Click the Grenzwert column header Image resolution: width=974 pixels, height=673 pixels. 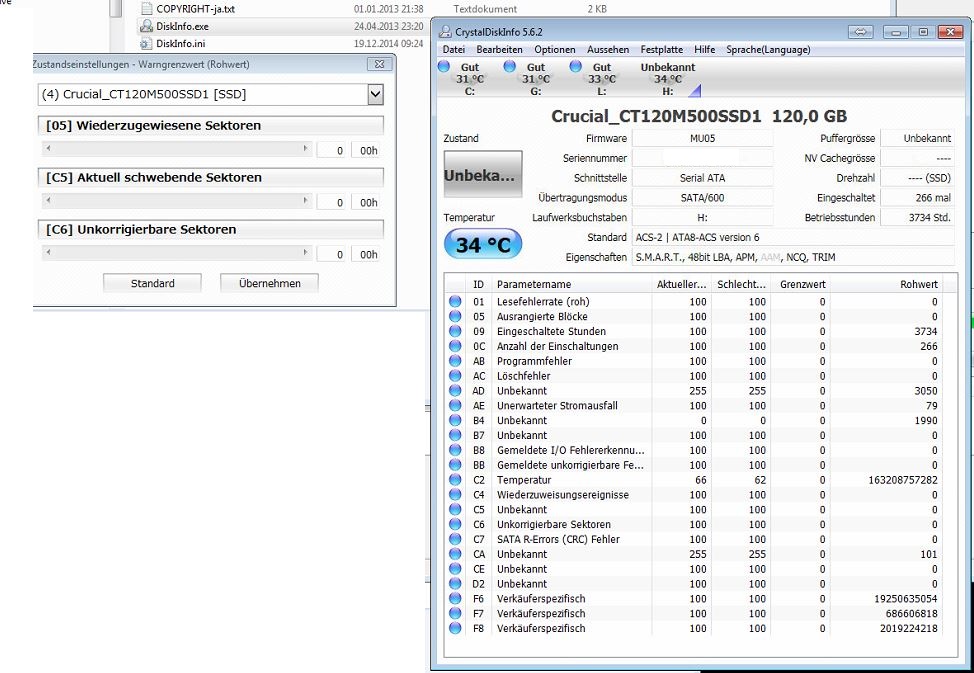pyautogui.click(x=799, y=284)
